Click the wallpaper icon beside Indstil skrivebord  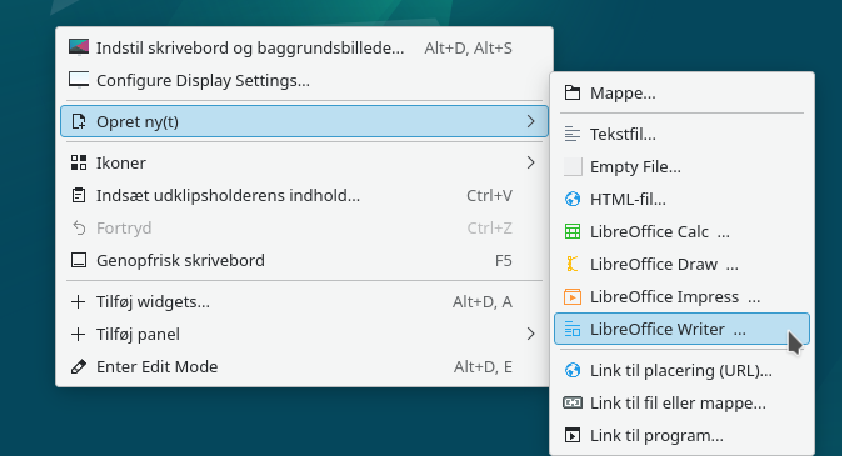[79, 48]
